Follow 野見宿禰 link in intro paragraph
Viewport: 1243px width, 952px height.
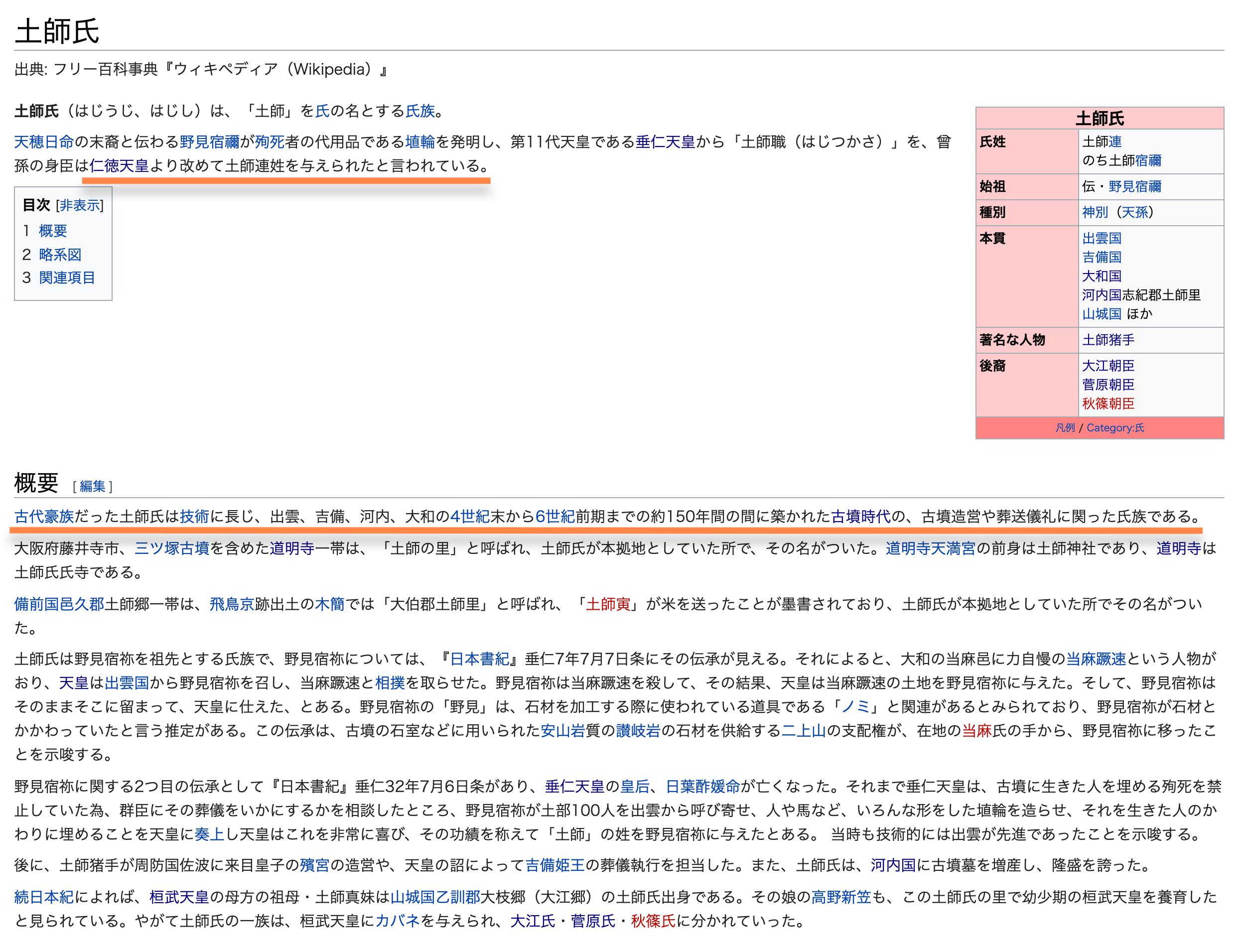click(x=210, y=141)
